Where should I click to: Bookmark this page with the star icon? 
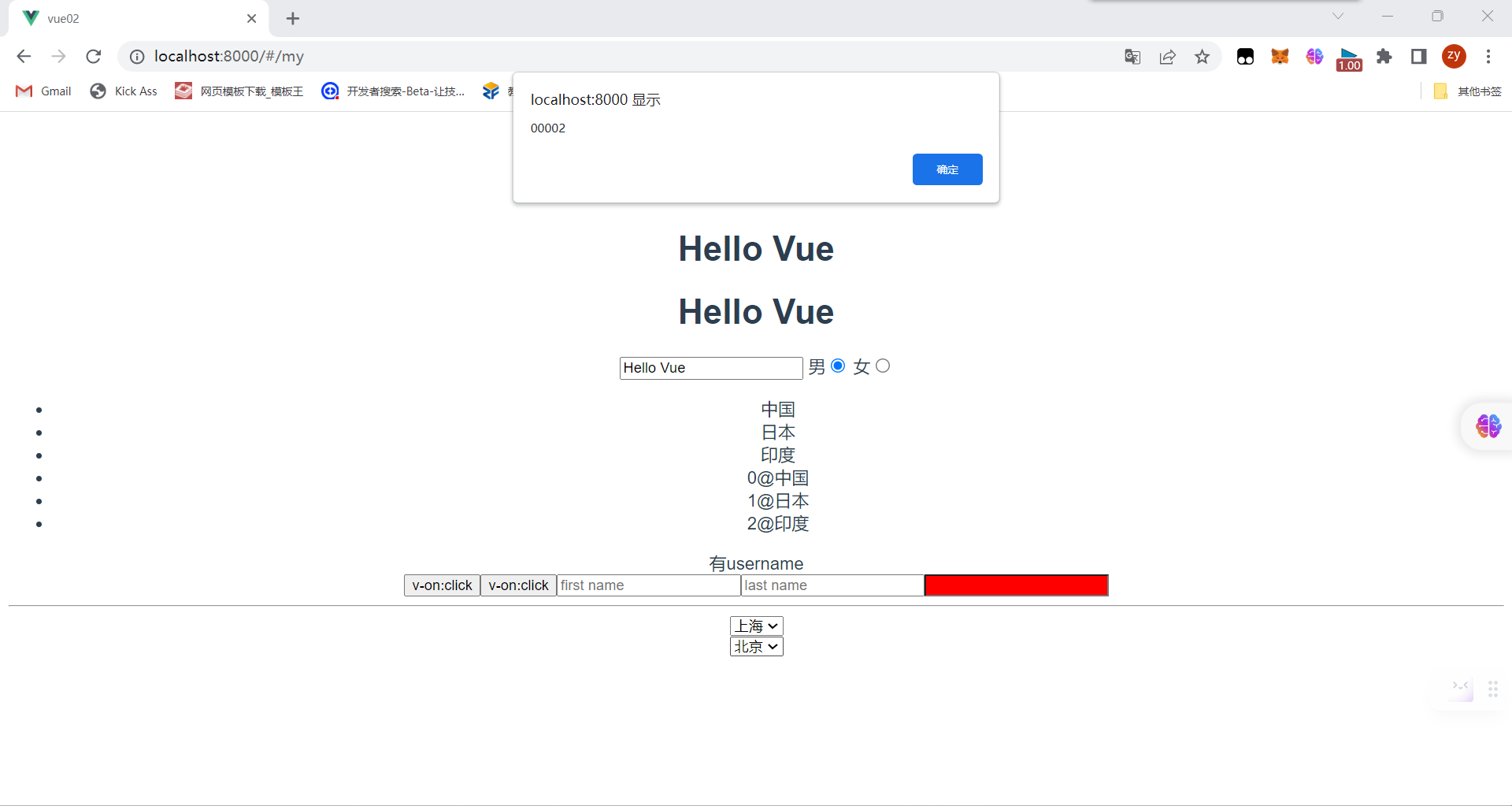[x=1202, y=57]
